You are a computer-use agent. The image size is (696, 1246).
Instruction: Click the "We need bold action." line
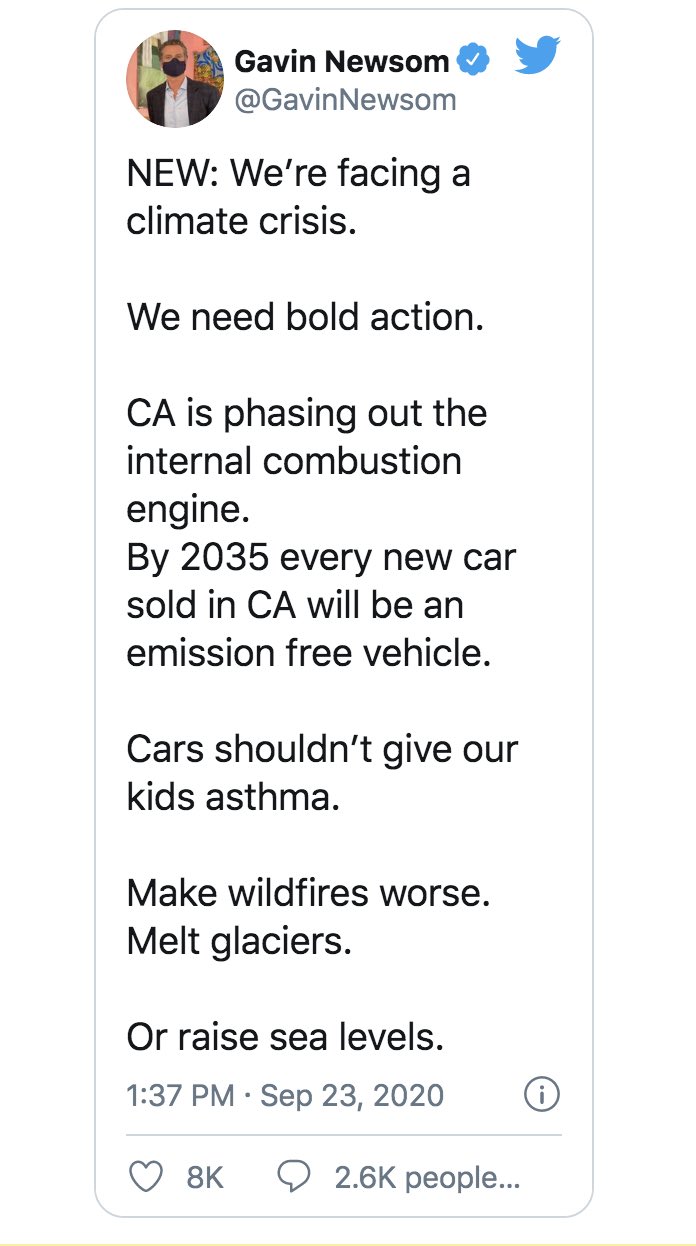[305, 317]
